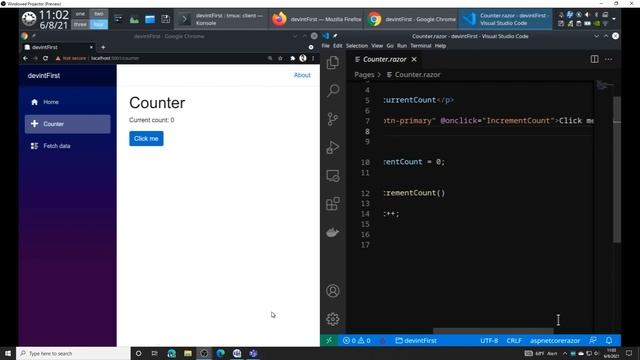Open Chrome three-dot menu
Viewport: 640px width, 360px height.
[313, 58]
